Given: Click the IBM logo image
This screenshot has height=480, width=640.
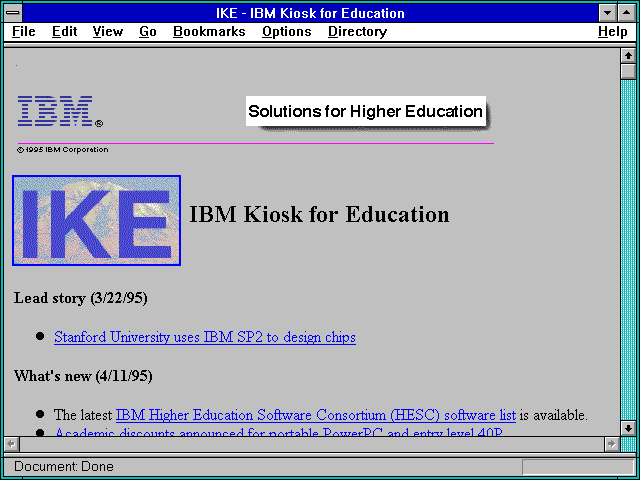Looking at the screenshot, I should point(60,111).
